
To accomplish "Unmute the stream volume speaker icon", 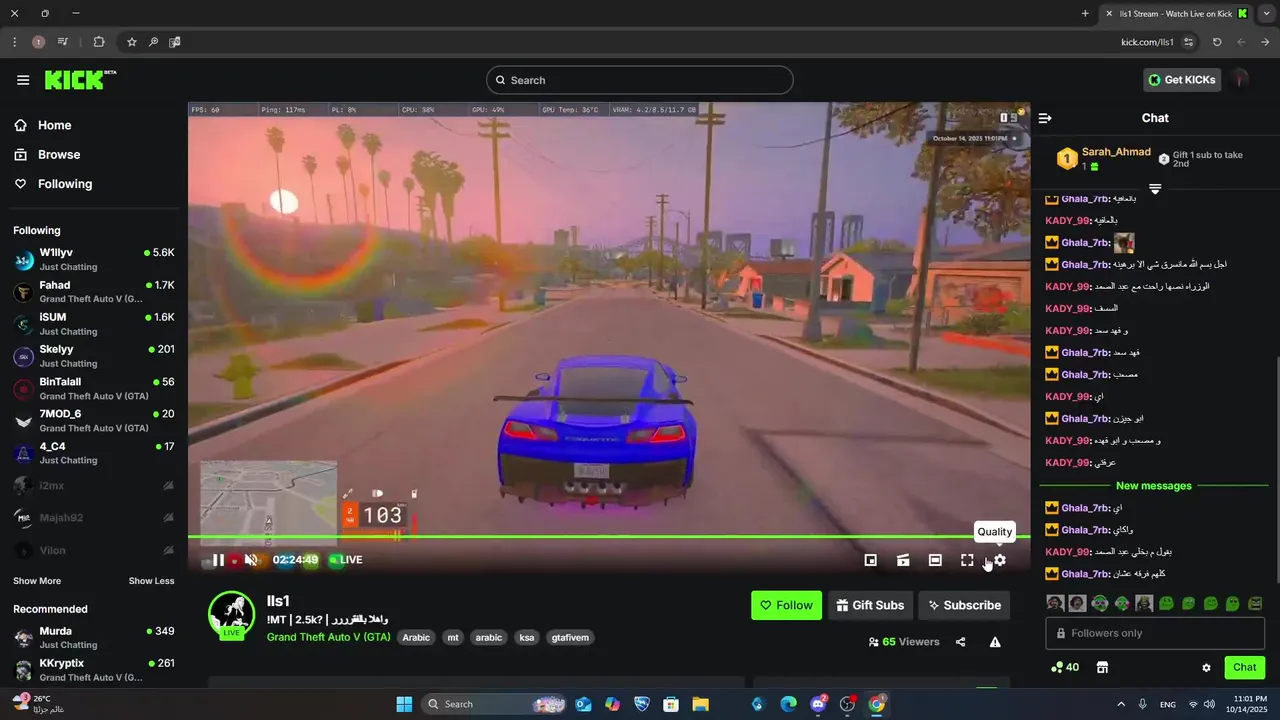I will pos(251,560).
